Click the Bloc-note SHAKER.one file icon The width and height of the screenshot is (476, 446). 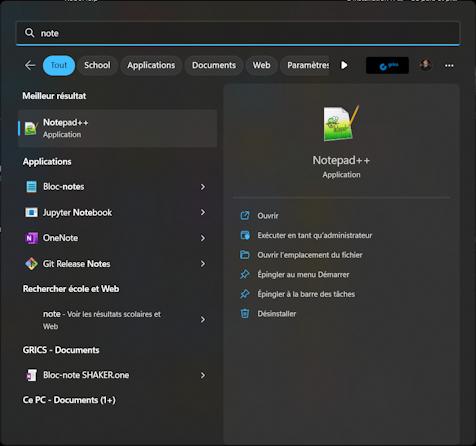[x=31, y=375]
